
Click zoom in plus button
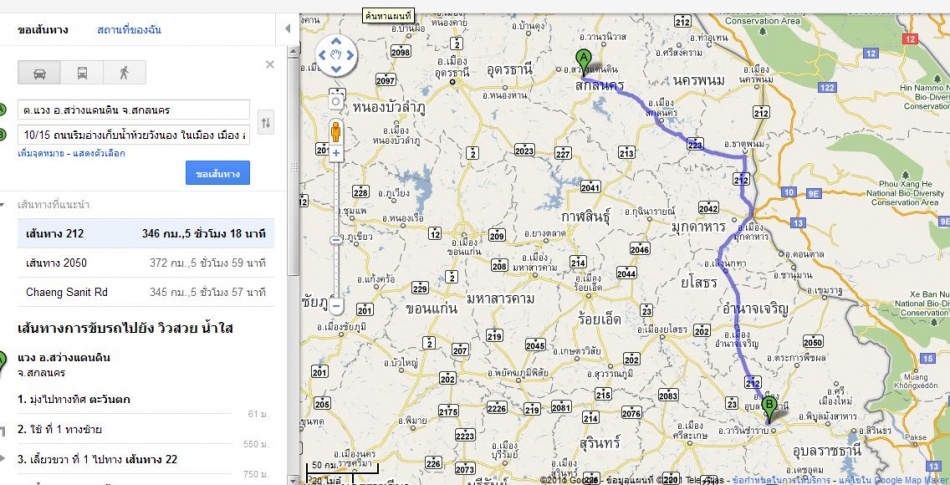pyautogui.click(x=336, y=154)
